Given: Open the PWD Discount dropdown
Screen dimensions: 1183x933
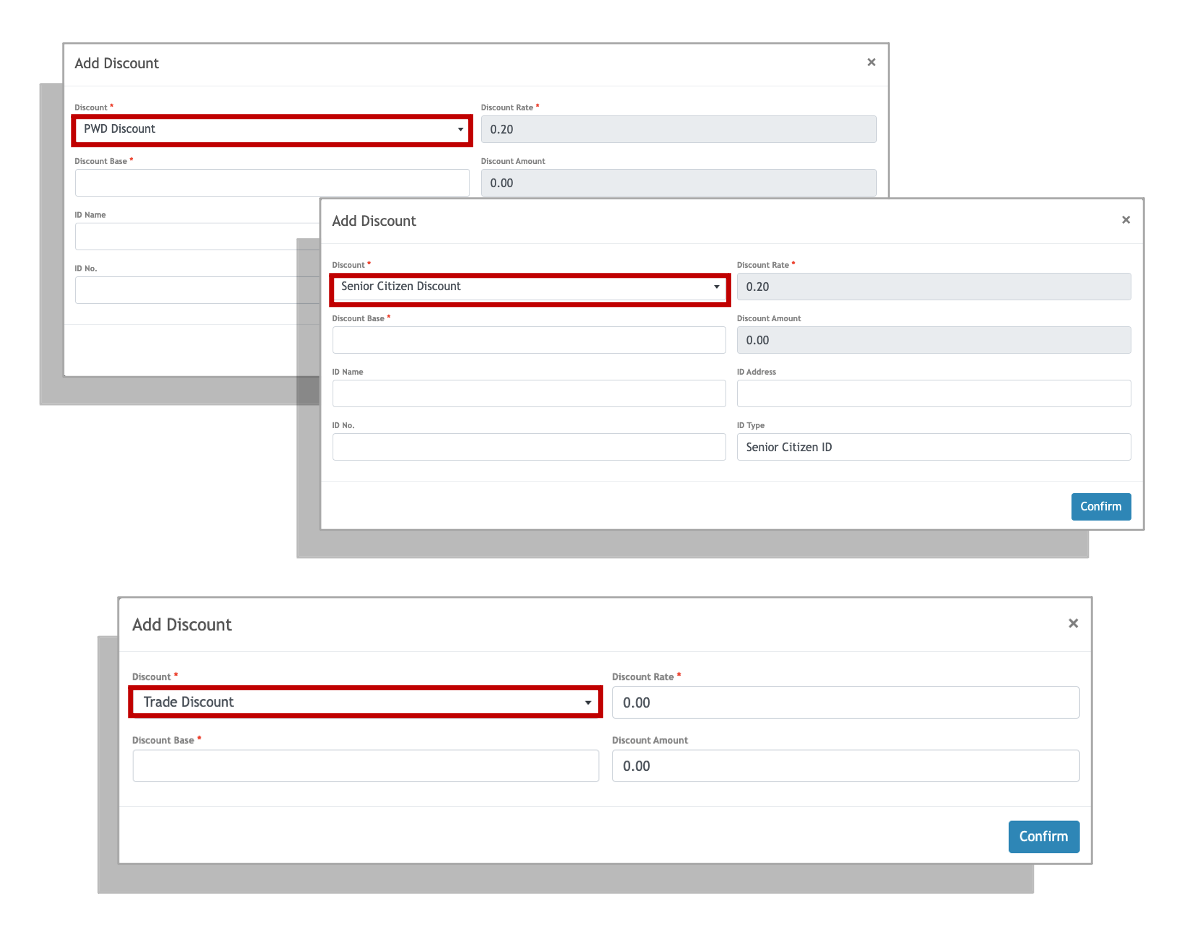Looking at the screenshot, I should click(x=272, y=130).
